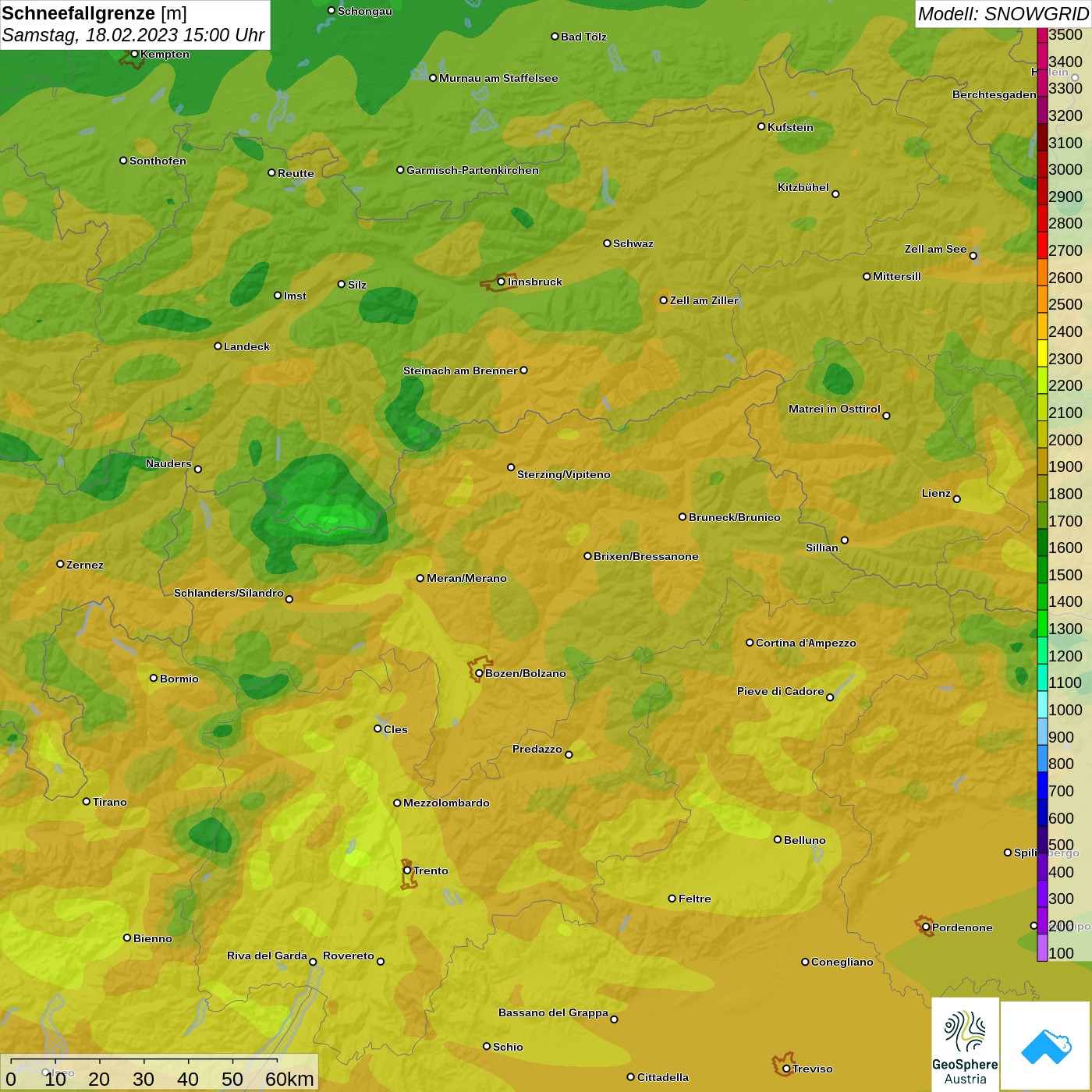This screenshot has width=1092, height=1092.
Task: Click the Reutte label
Action: [296, 173]
